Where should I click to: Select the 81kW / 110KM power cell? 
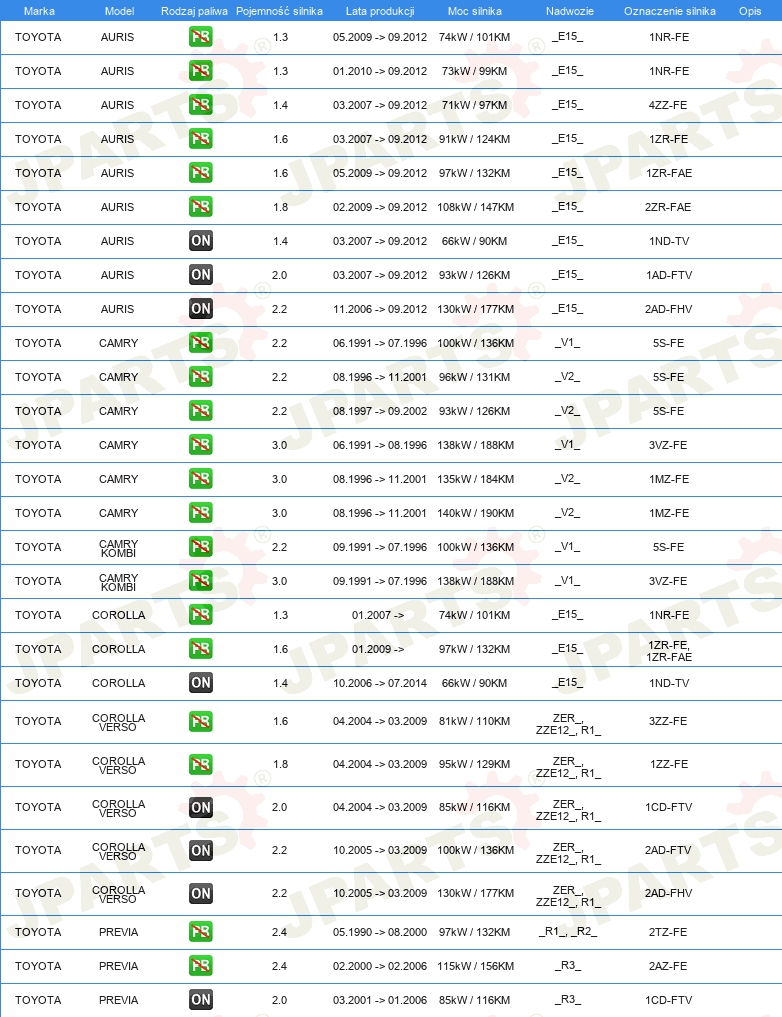coord(475,721)
